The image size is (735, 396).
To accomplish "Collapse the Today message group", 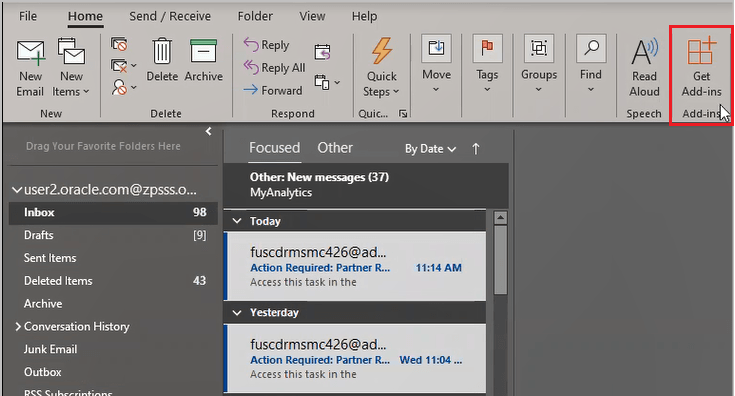I will click(x=237, y=221).
